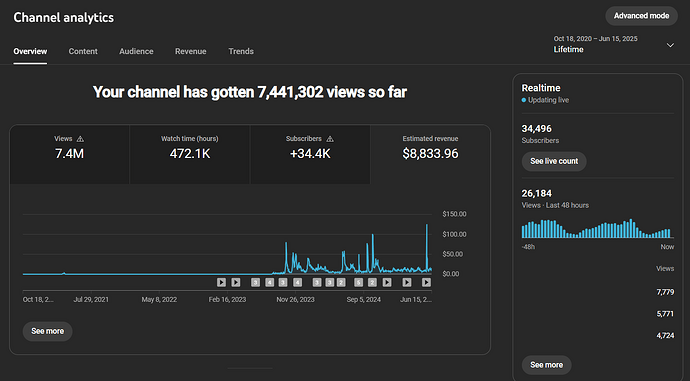Click the 7,779 views value
The width and height of the screenshot is (690, 381).
[665, 292]
